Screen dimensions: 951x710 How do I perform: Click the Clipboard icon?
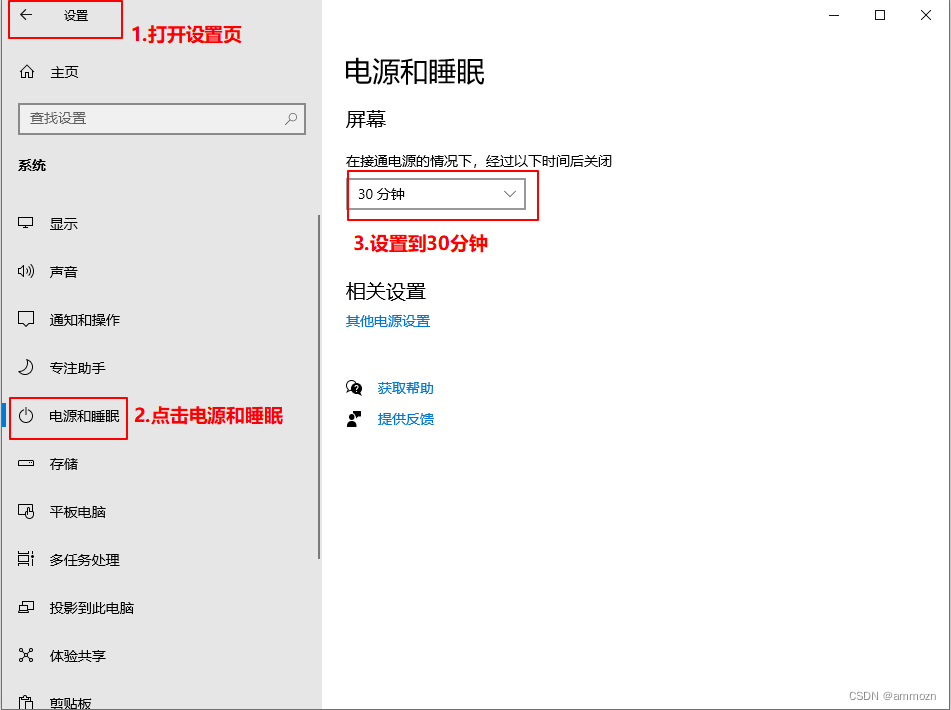tap(25, 702)
